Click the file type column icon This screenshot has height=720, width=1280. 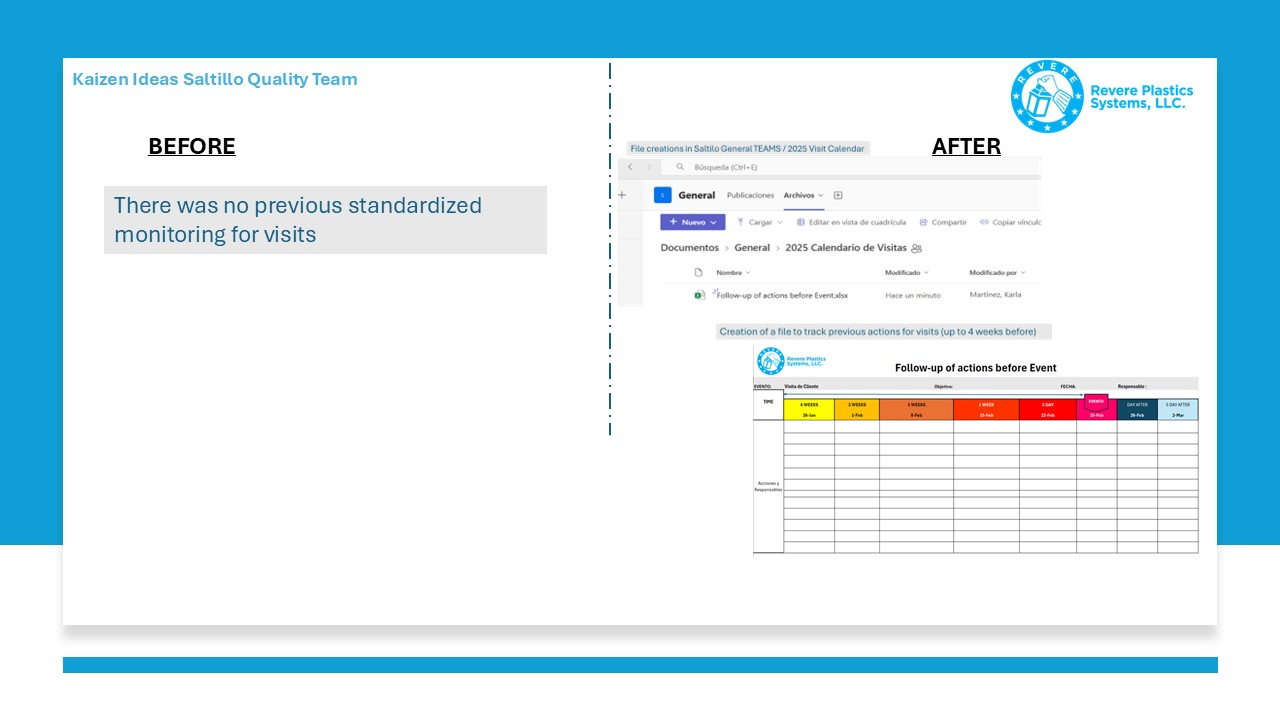coord(699,272)
